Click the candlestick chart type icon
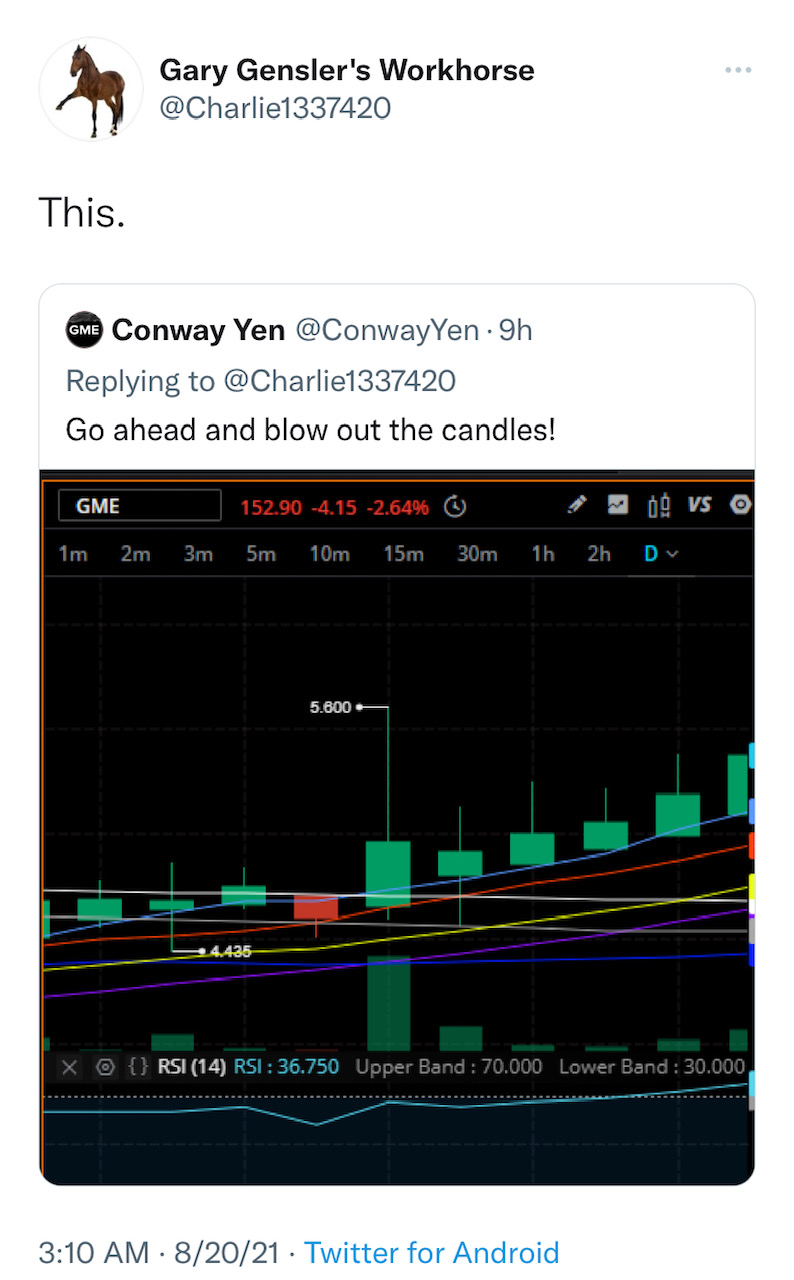Viewport: 794px width, 1280px height. click(659, 506)
